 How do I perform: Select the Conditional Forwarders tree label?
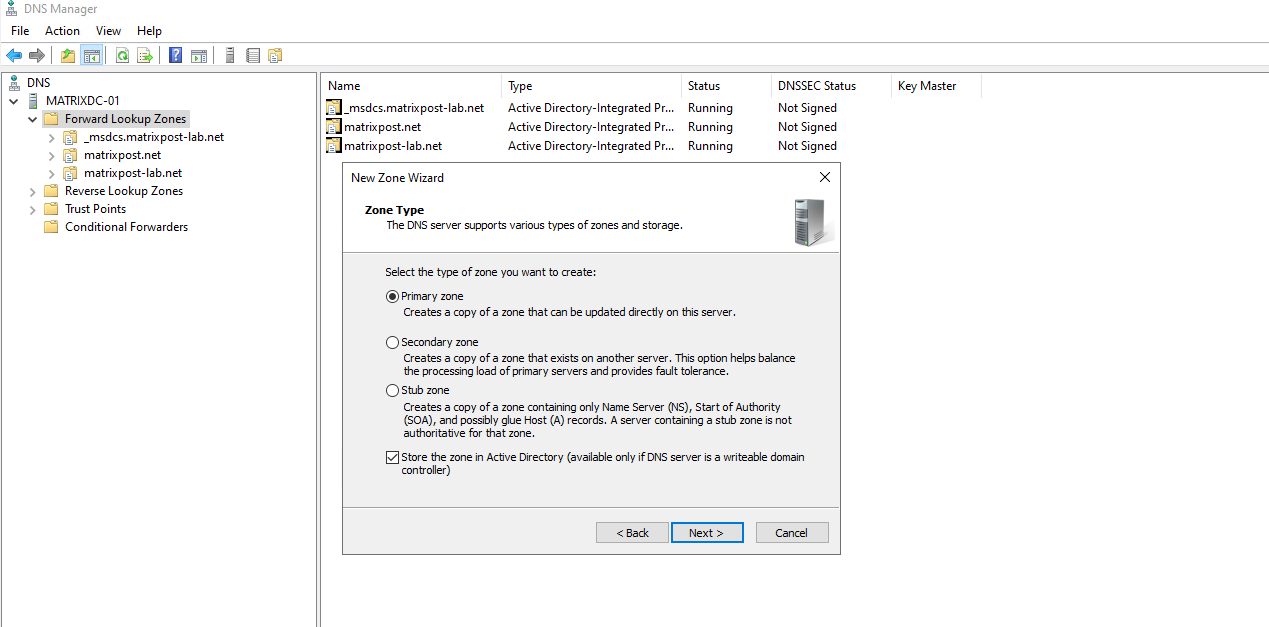pos(126,227)
